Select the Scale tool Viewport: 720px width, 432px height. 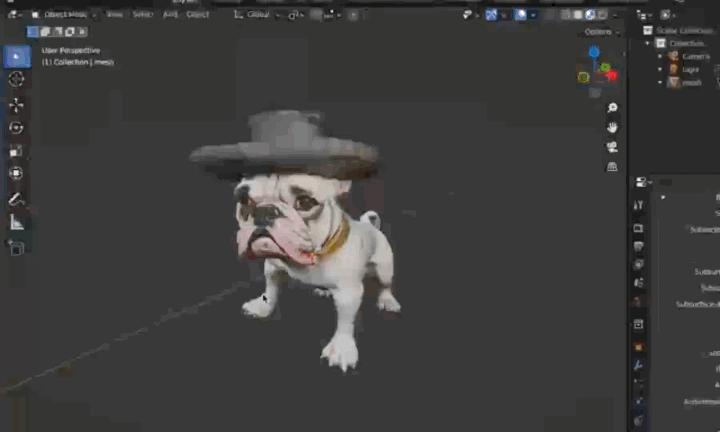17,151
